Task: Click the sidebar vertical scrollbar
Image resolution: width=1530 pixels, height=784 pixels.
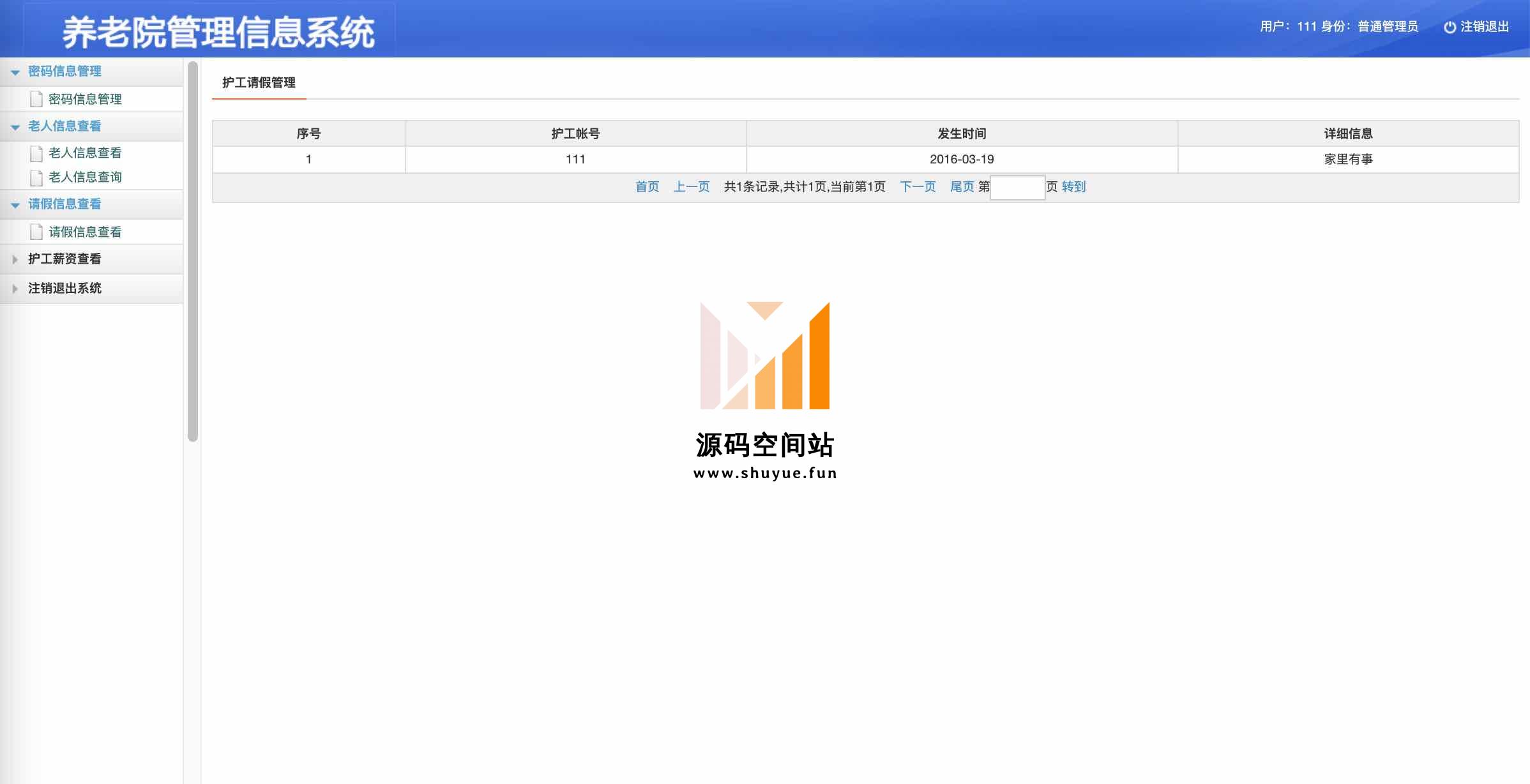Action: click(x=193, y=252)
